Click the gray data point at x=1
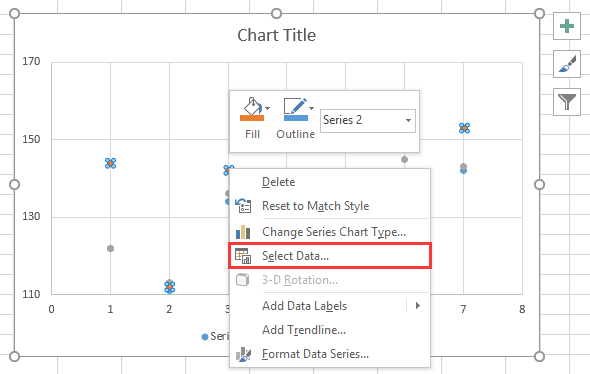The image size is (590, 374). [110, 248]
